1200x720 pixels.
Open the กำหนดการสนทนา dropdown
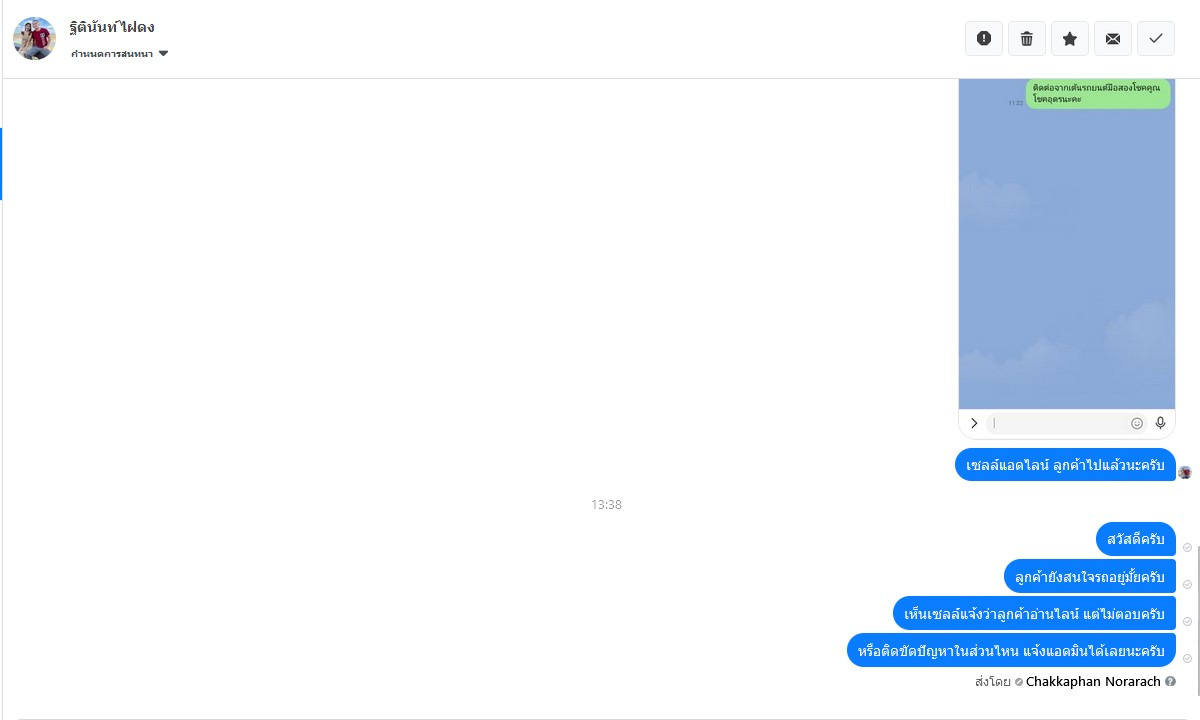pyautogui.click(x=119, y=54)
